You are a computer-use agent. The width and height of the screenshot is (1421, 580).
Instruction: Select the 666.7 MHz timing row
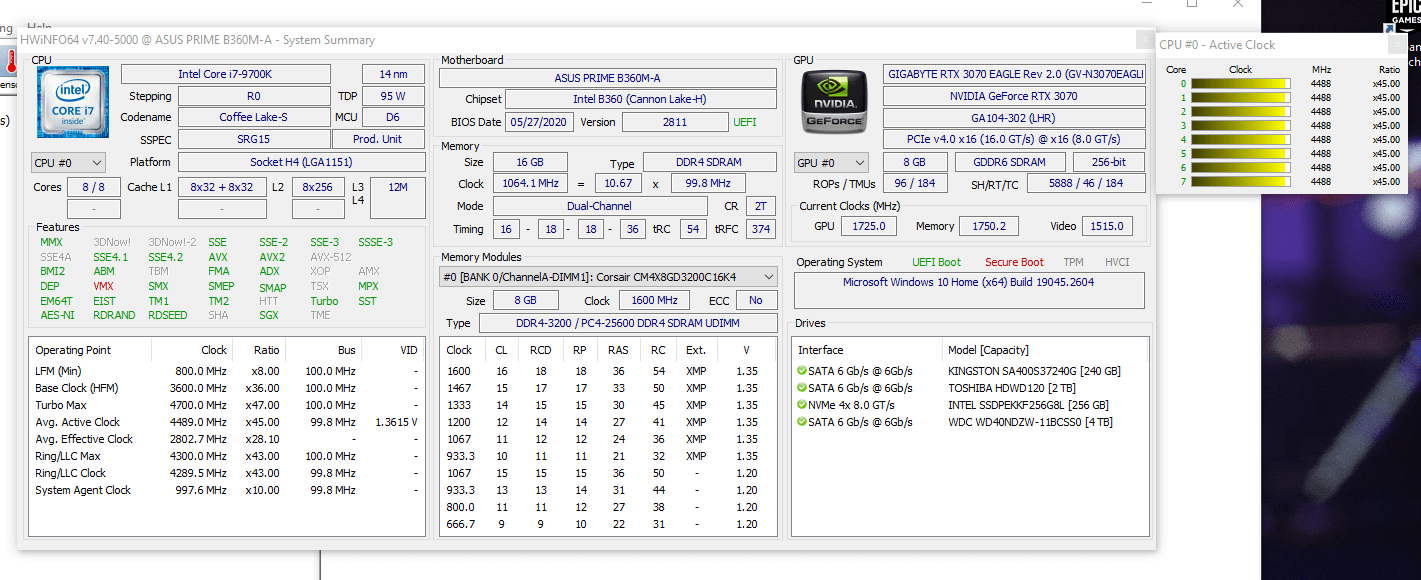[x=607, y=524]
